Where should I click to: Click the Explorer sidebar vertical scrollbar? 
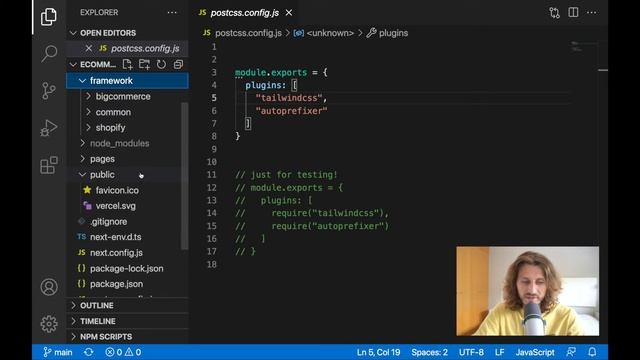tap(184, 176)
